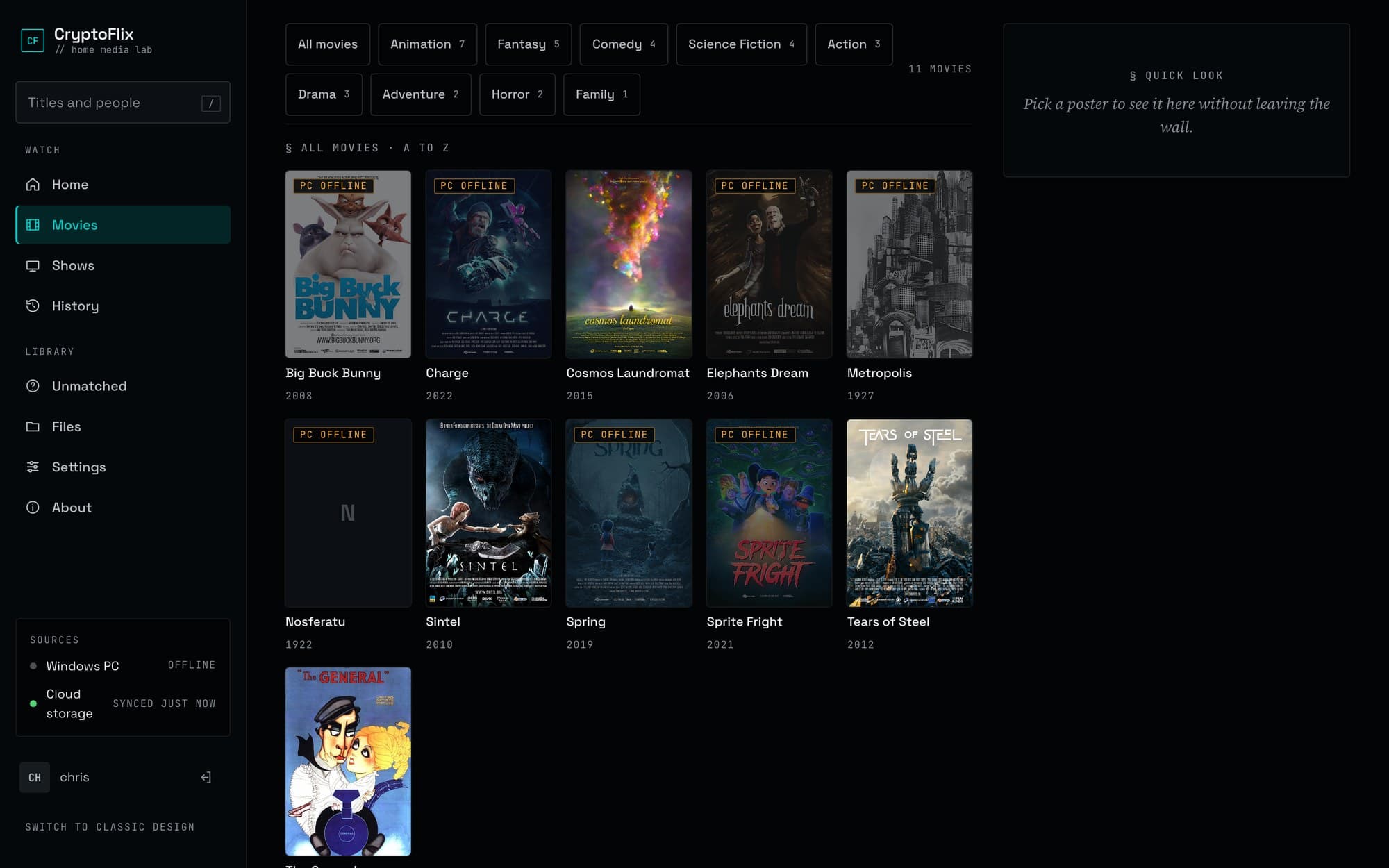The width and height of the screenshot is (1389, 868).
Task: Select the All movies filter
Action: pos(328,44)
